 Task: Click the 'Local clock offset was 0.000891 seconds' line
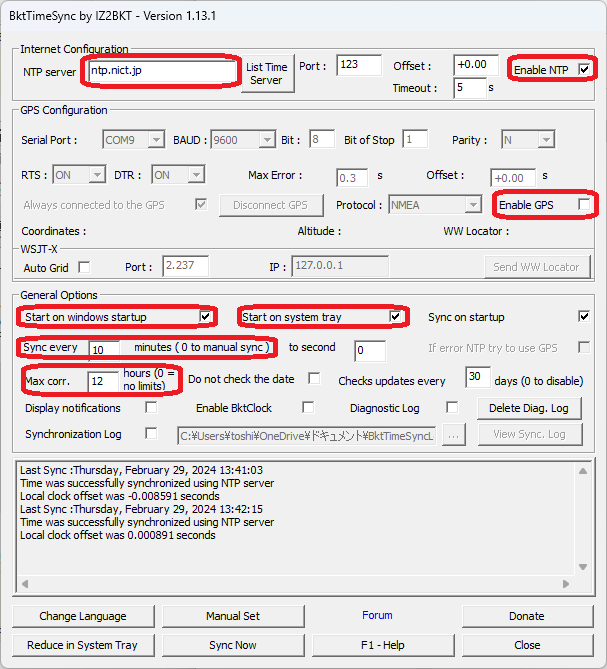[x=118, y=535]
